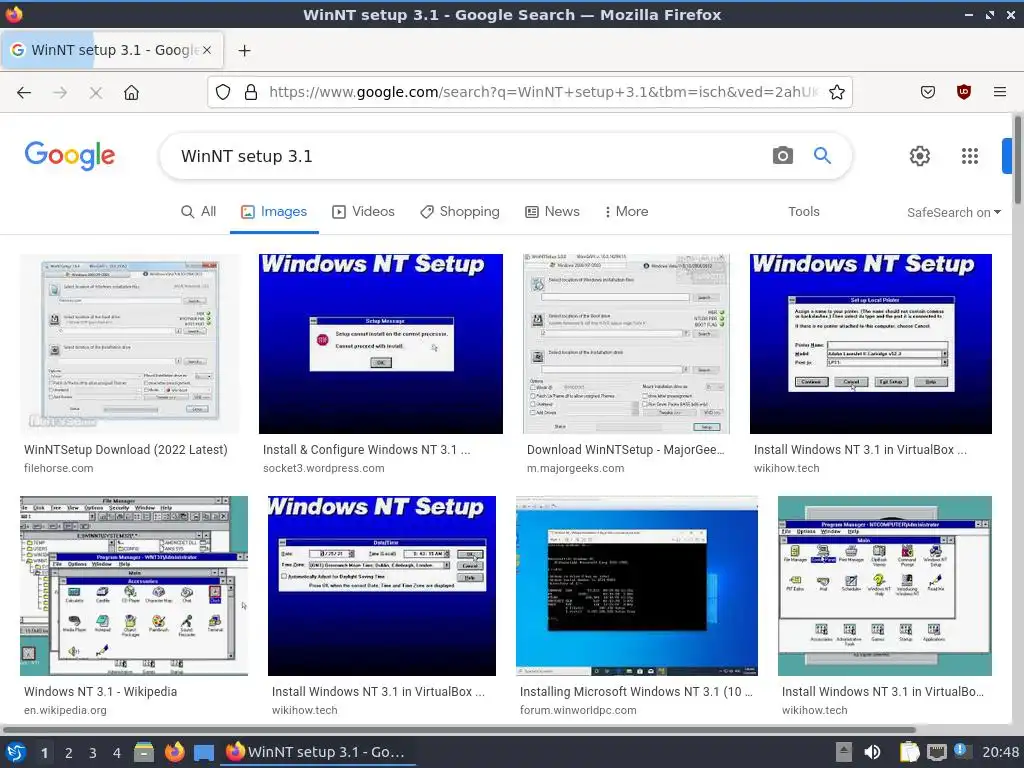Open the volume speaker tray icon
The height and width of the screenshot is (768, 1024).
point(872,752)
